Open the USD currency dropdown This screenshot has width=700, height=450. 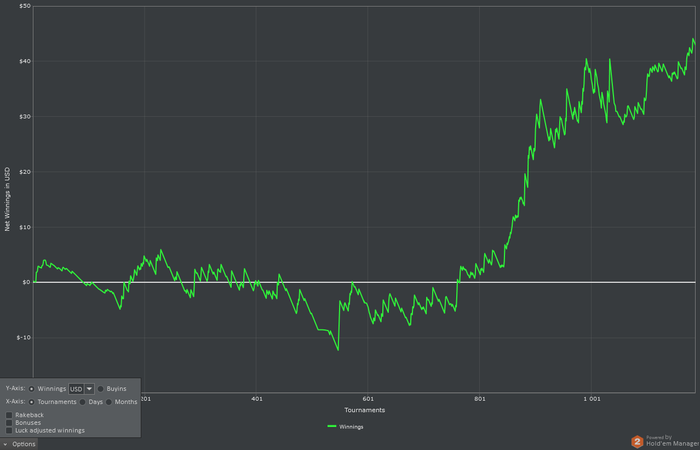coord(81,389)
